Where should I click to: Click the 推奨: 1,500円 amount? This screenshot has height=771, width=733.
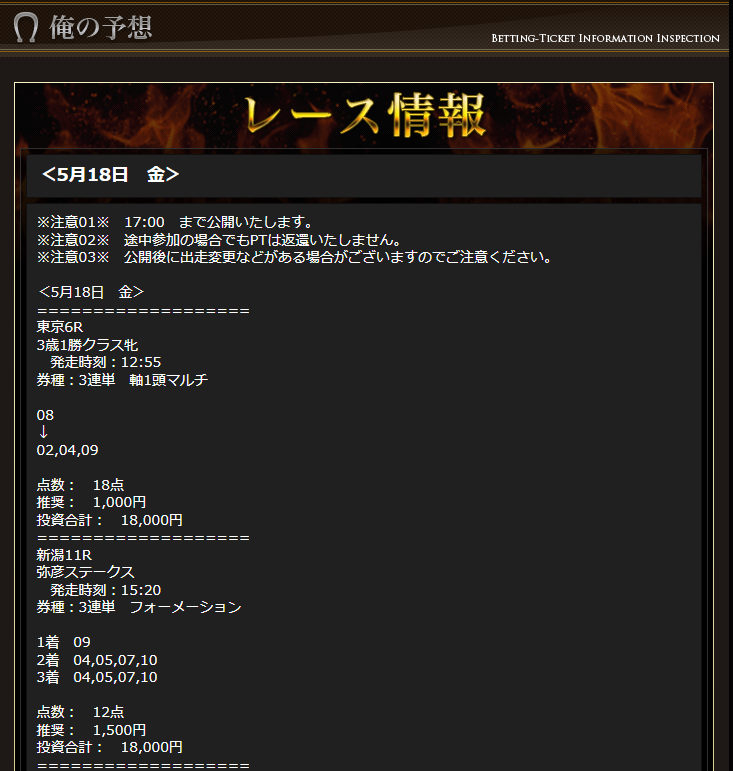point(91,730)
